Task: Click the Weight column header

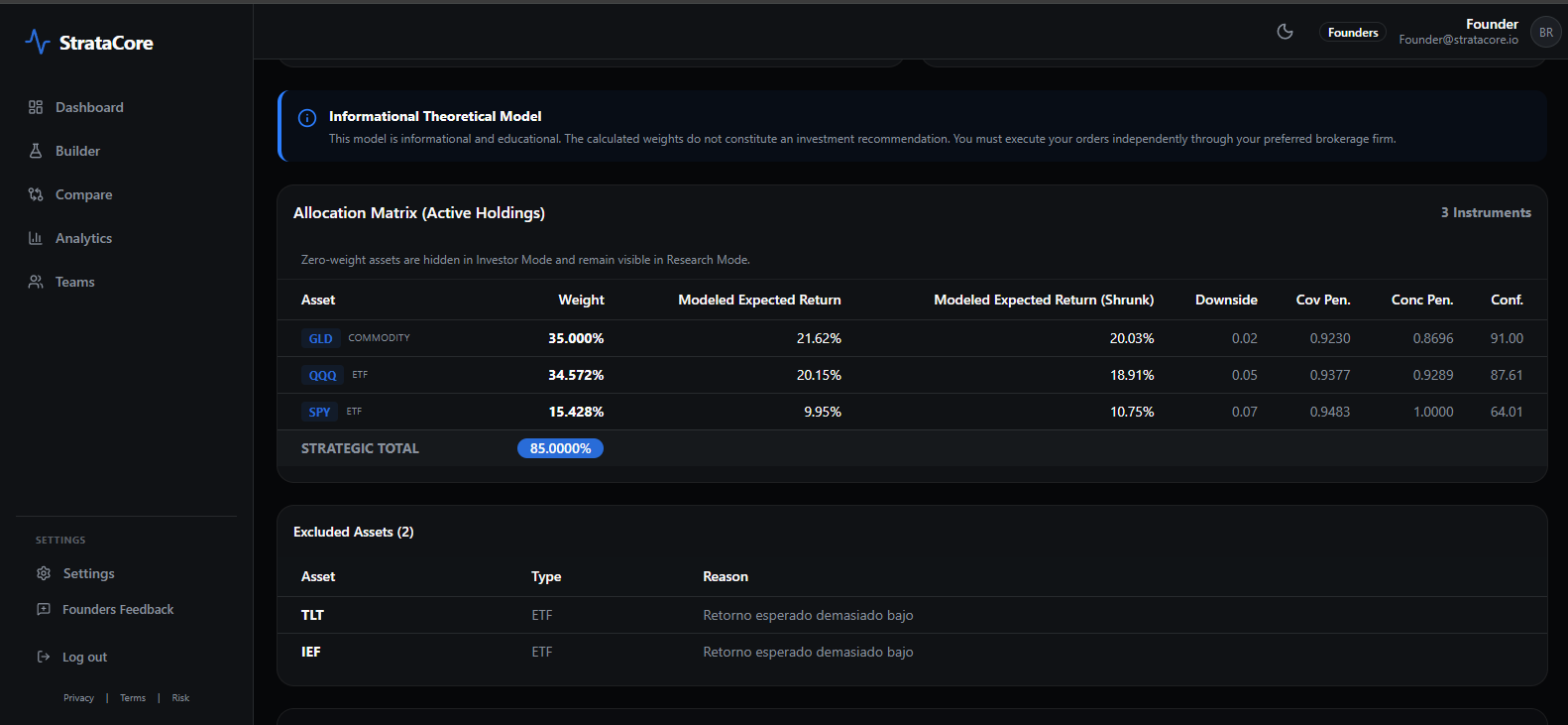Action: pyautogui.click(x=581, y=300)
